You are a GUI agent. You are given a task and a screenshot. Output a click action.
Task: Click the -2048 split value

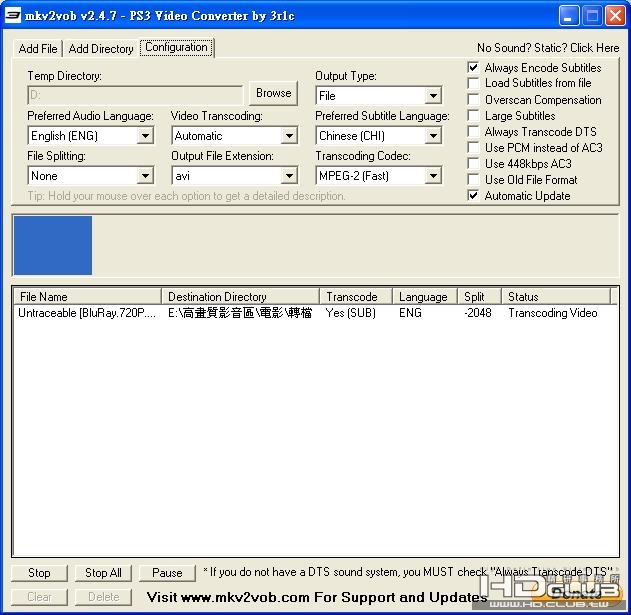478,313
